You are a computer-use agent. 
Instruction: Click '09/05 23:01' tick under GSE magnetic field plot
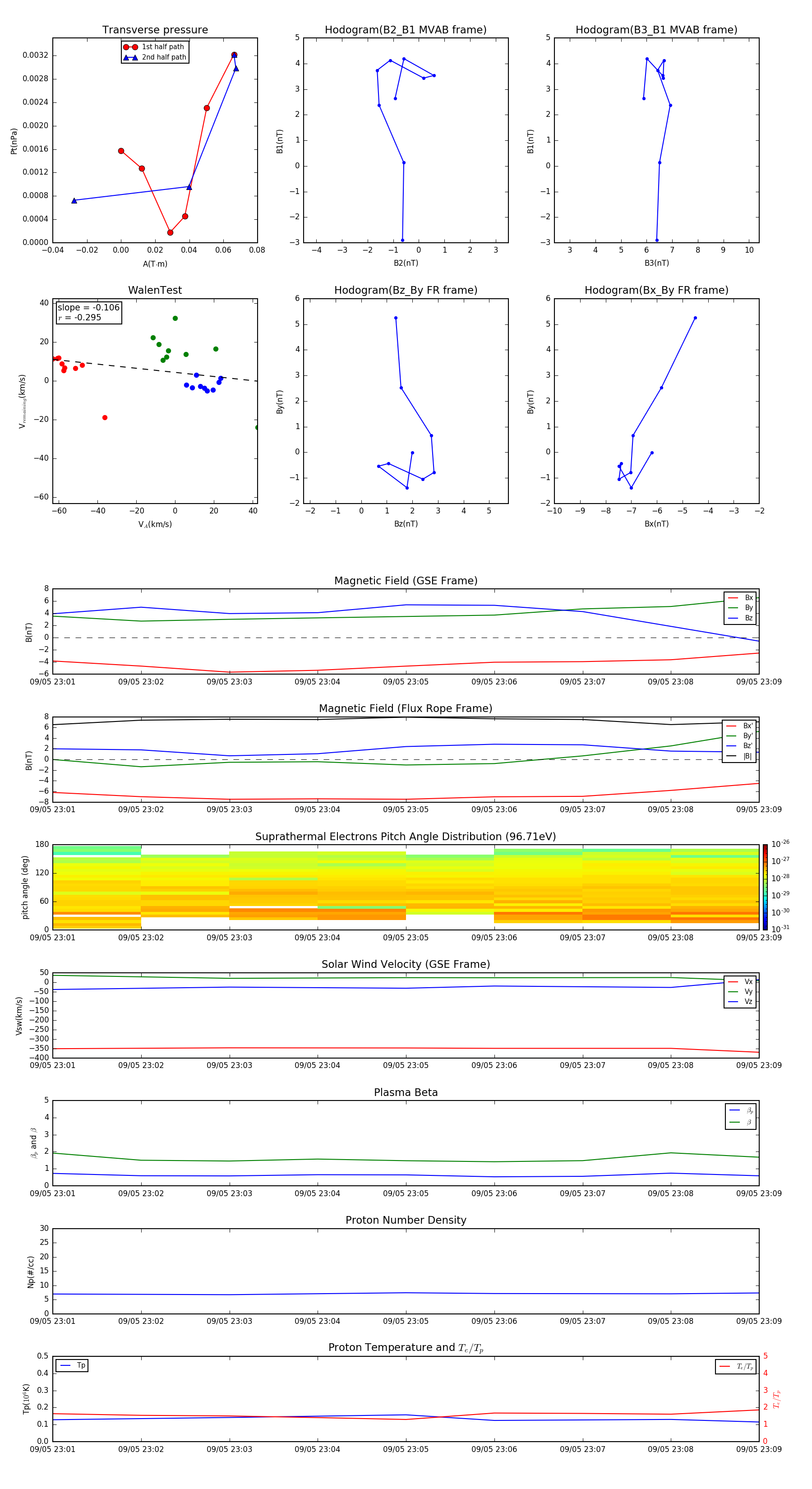[x=53, y=682]
